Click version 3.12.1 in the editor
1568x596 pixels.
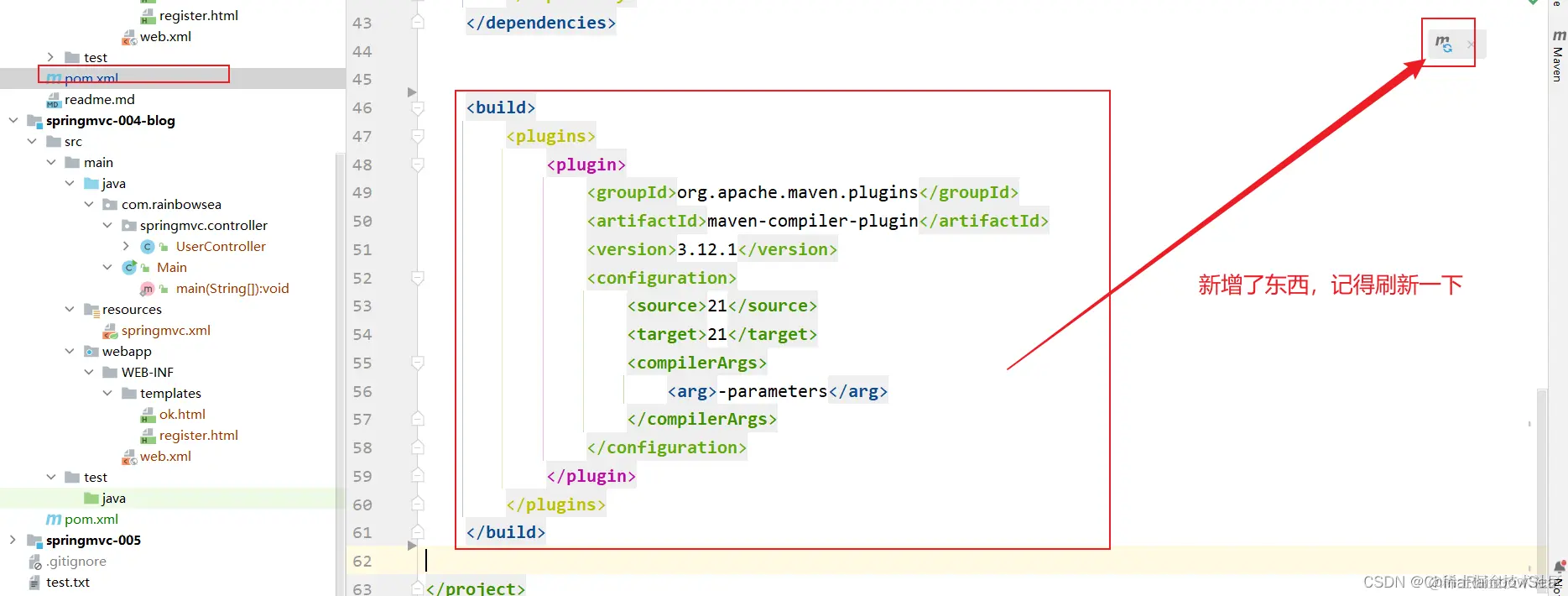(x=707, y=249)
